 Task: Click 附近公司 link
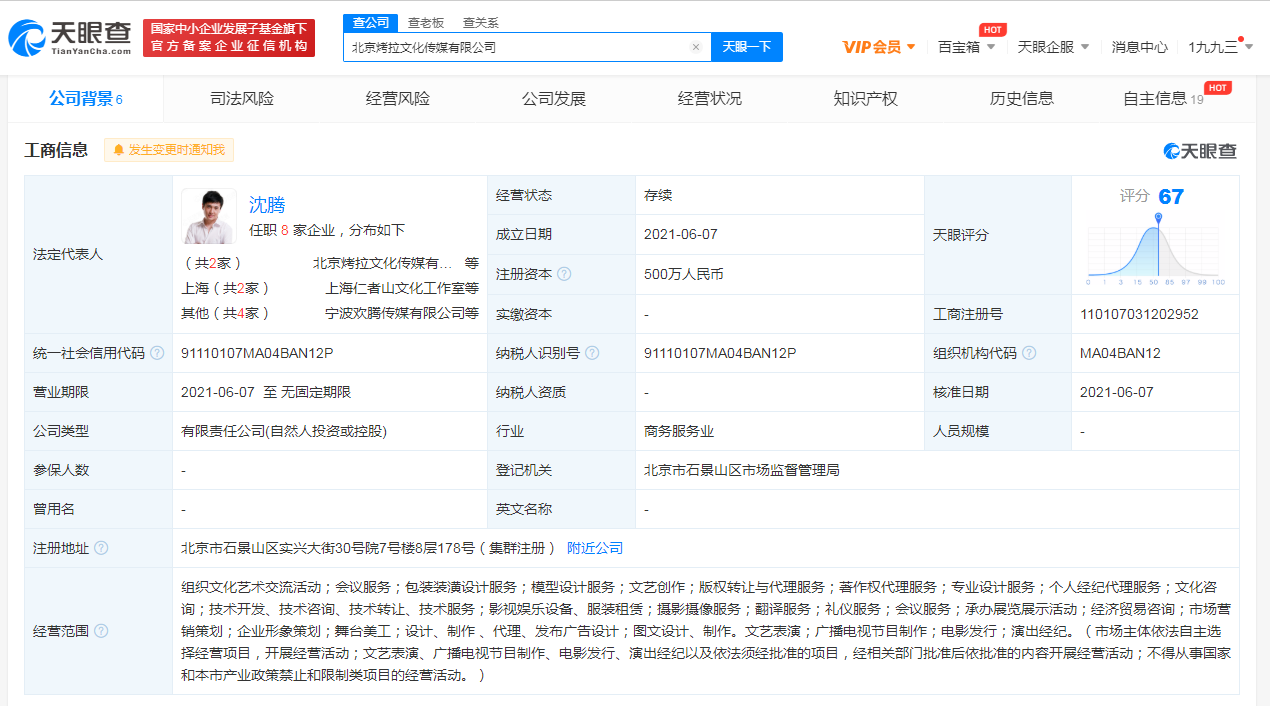click(595, 548)
